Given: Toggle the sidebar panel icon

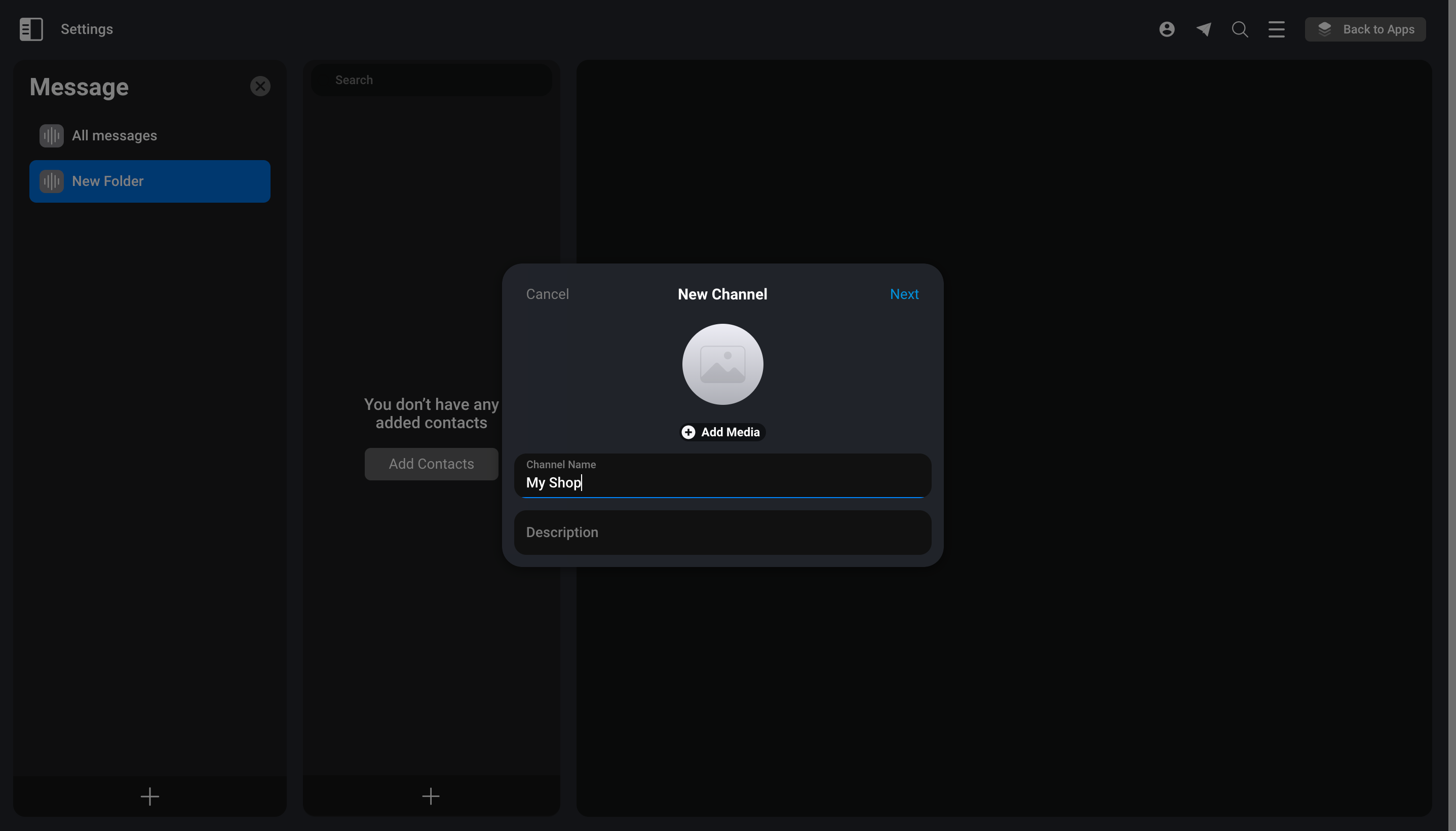Looking at the screenshot, I should pos(31,29).
